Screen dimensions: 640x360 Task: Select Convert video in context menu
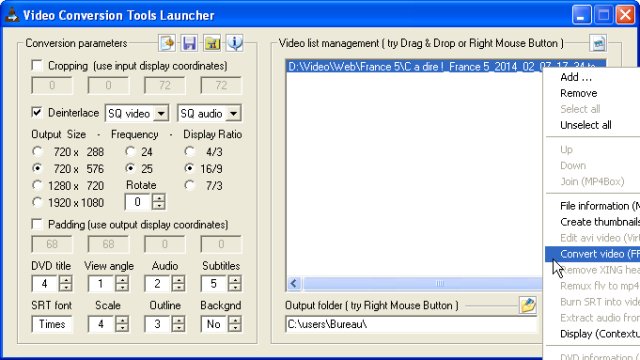point(592,254)
